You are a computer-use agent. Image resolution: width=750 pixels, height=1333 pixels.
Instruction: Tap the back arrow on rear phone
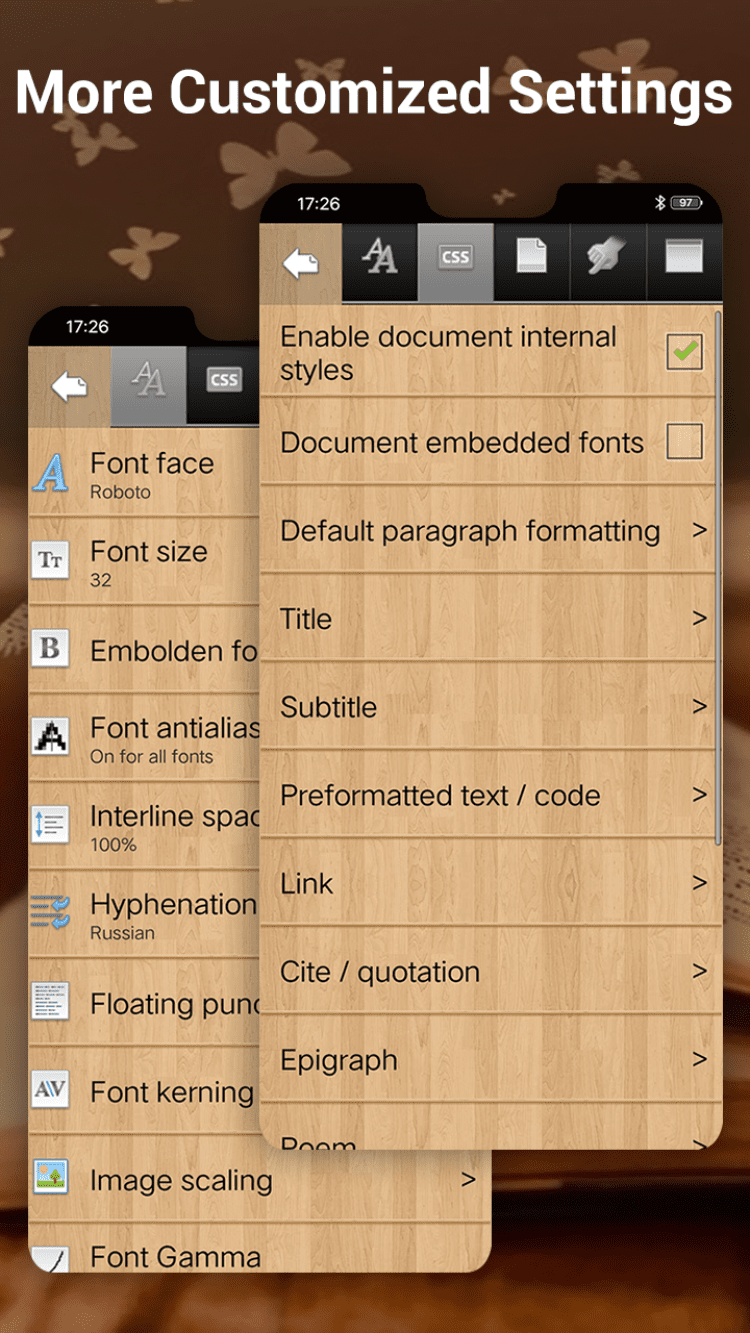coord(69,386)
